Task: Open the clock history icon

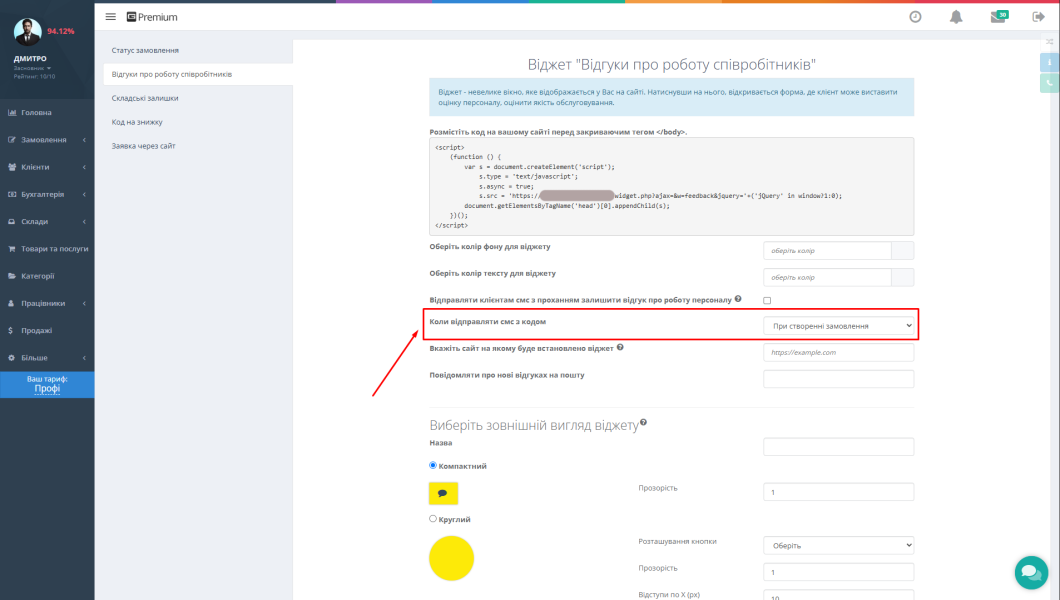Action: [x=915, y=17]
